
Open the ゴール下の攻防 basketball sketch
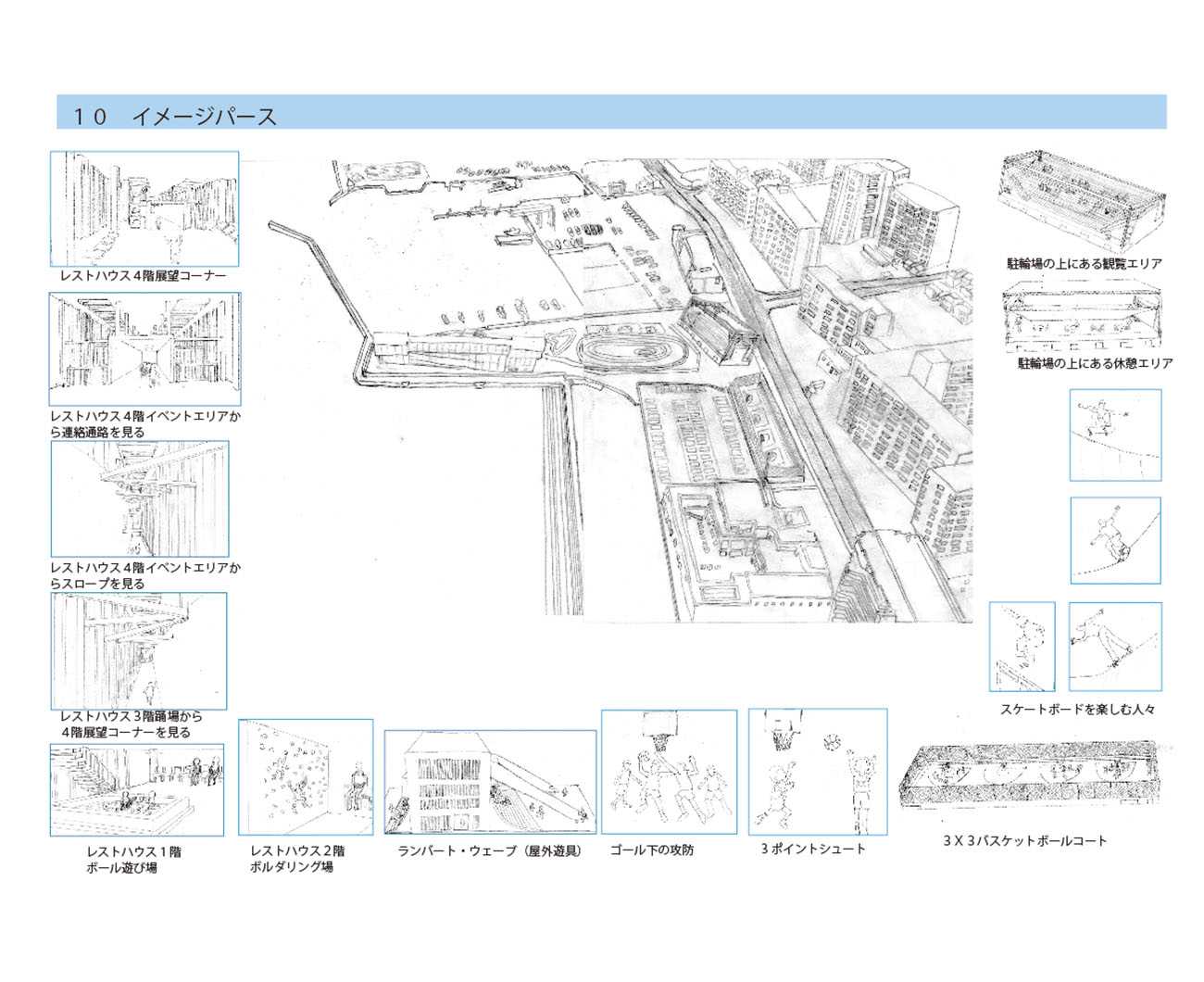[669, 772]
